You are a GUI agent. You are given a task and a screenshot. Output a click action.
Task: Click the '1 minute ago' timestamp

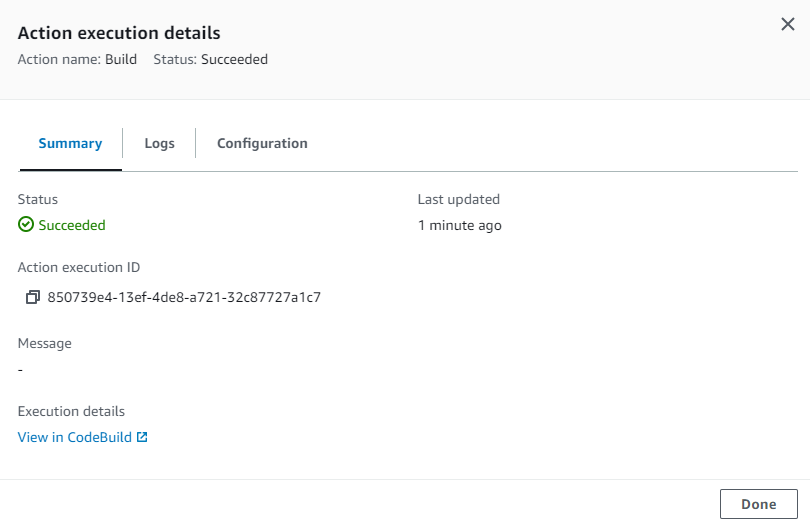[x=459, y=225]
